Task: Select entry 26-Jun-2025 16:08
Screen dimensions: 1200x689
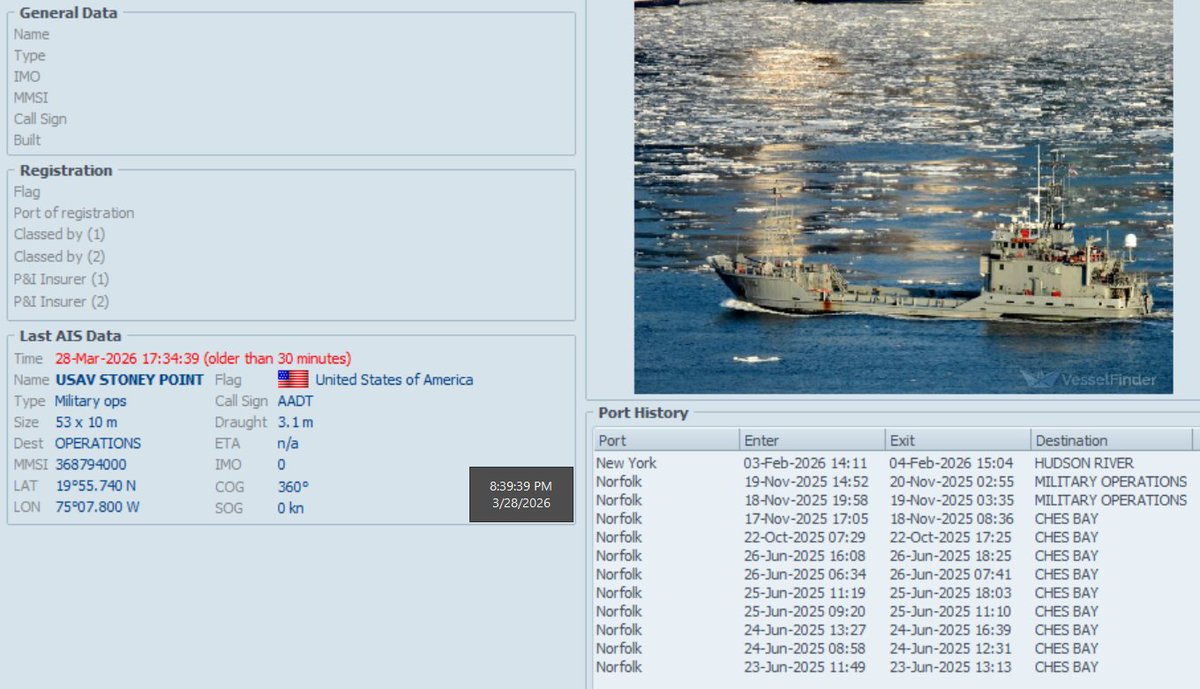Action: coord(806,556)
